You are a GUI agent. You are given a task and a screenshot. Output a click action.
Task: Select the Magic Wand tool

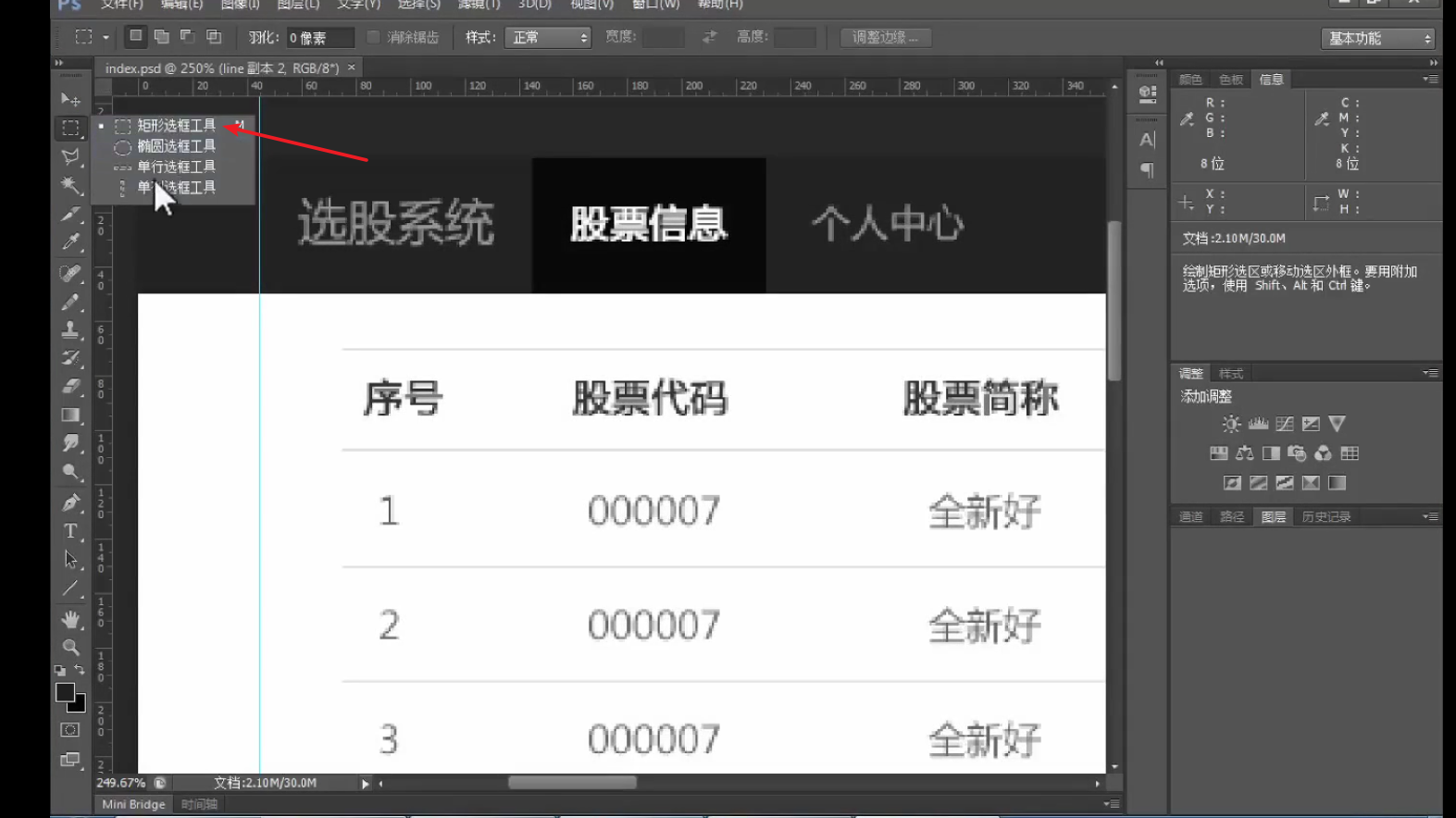[70, 185]
